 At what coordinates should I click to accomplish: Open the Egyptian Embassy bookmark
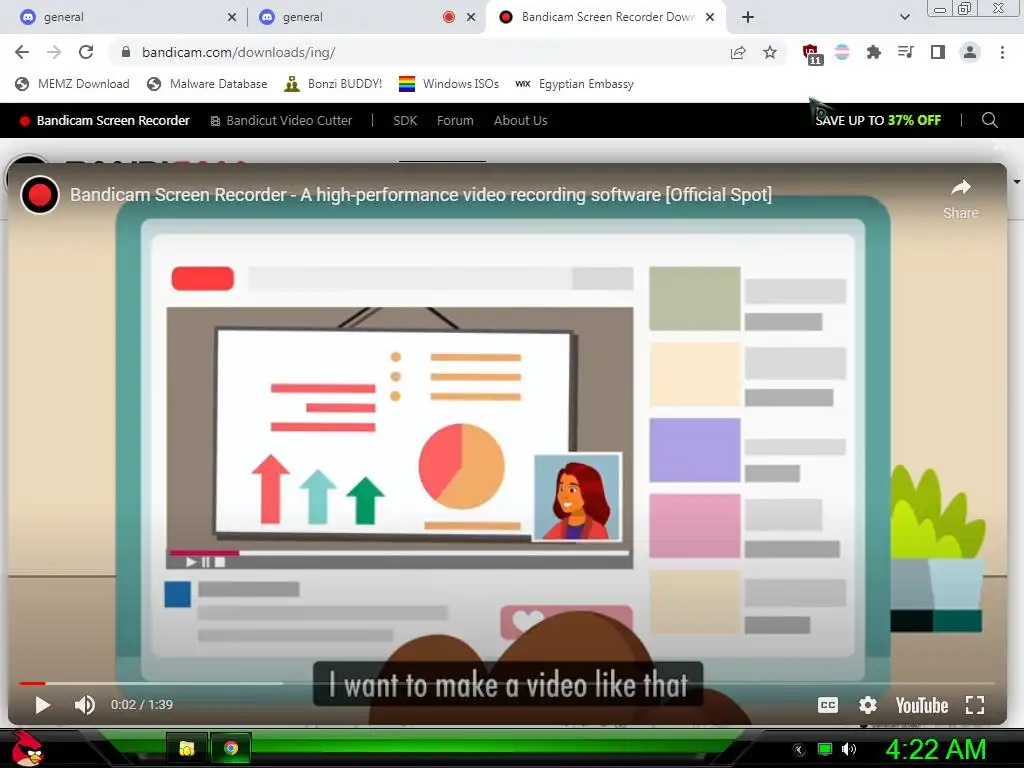click(574, 84)
